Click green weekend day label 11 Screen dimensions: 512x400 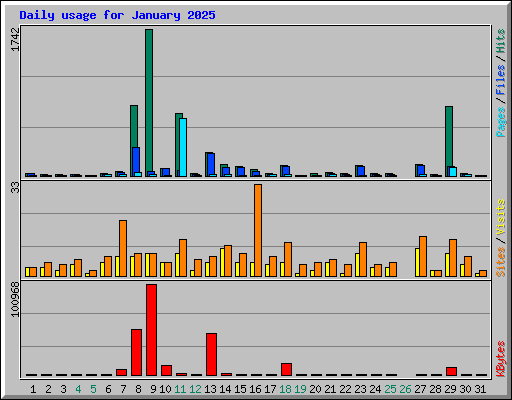click(x=180, y=389)
